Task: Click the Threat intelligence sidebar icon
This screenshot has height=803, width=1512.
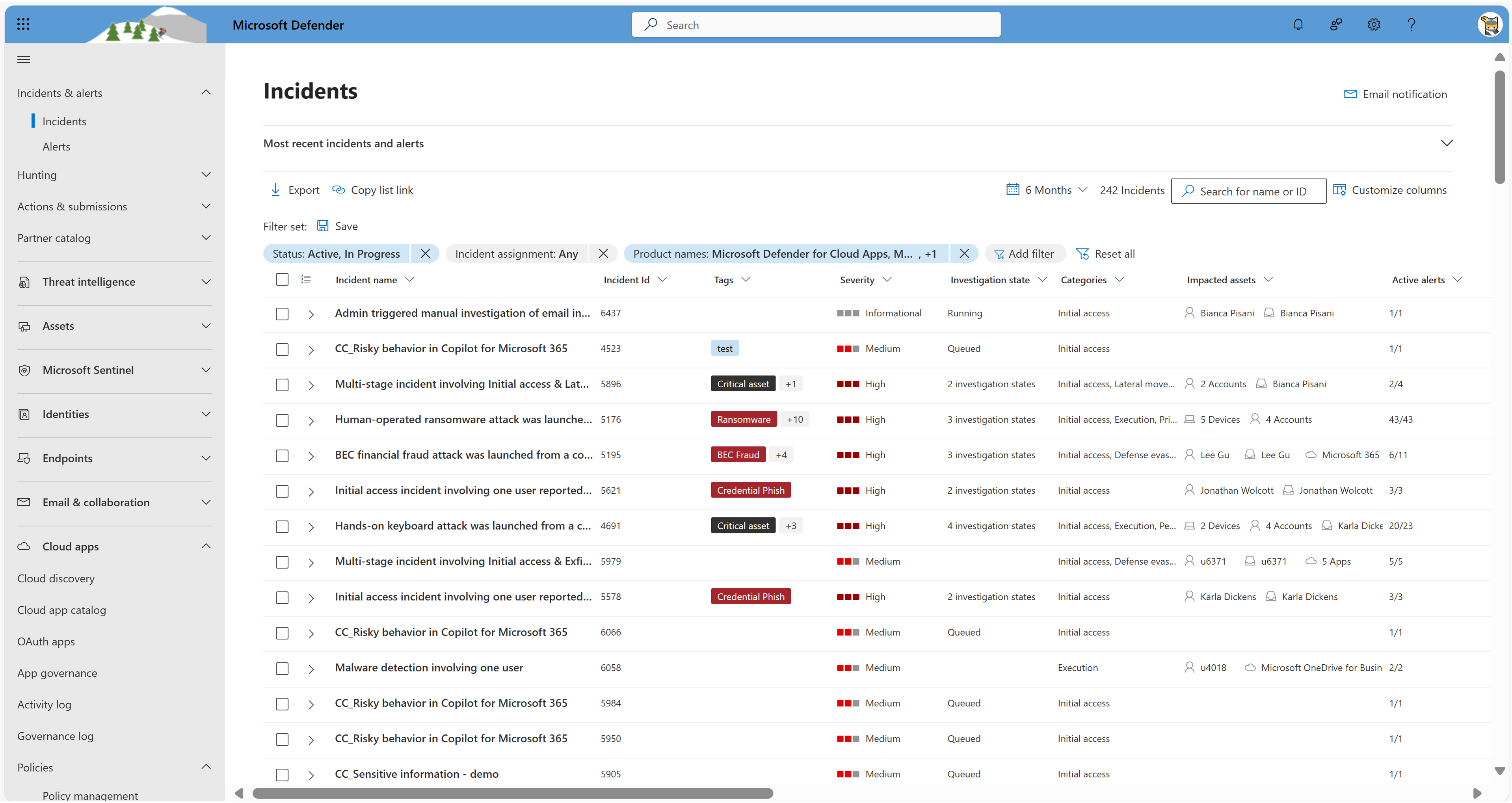Action: tap(24, 283)
